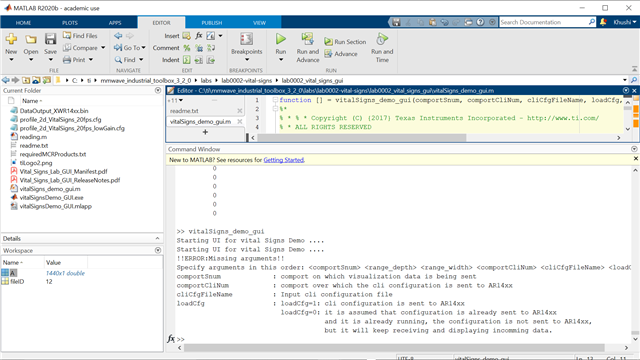
Task: Open Current Folder panel actions menu
Action: pyautogui.click(x=158, y=90)
